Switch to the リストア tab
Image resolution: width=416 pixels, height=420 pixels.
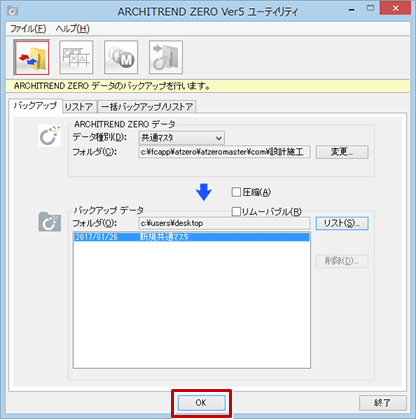point(80,107)
